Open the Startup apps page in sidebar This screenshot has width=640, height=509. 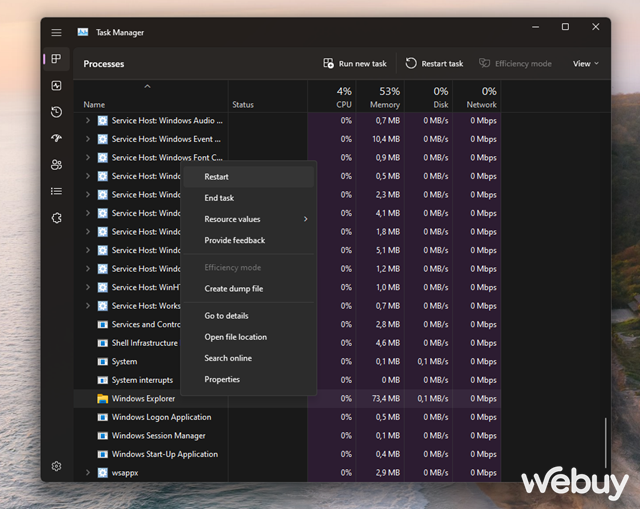tap(56, 138)
